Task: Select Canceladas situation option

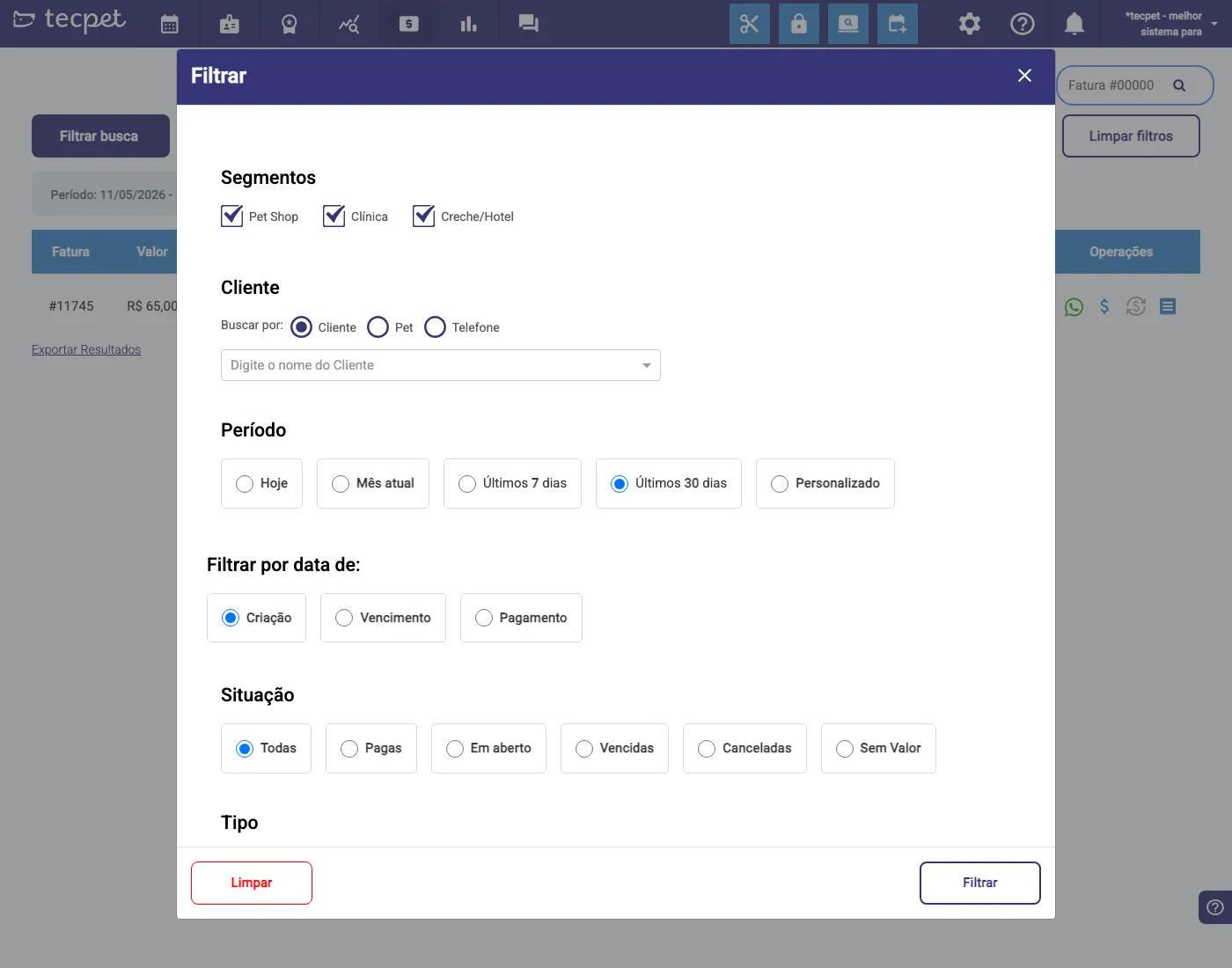Action: click(744, 748)
